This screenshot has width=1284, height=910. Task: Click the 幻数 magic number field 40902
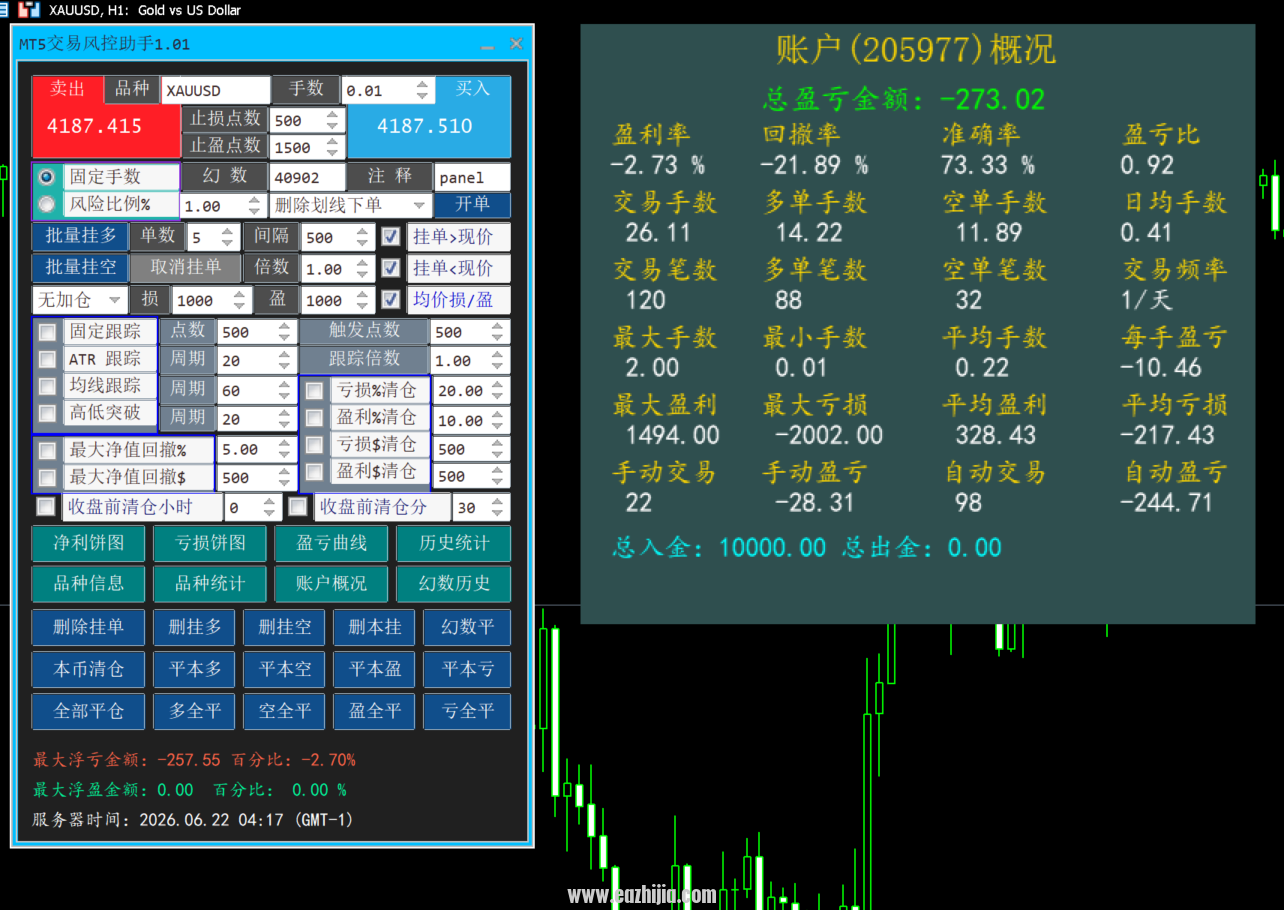coord(307,177)
